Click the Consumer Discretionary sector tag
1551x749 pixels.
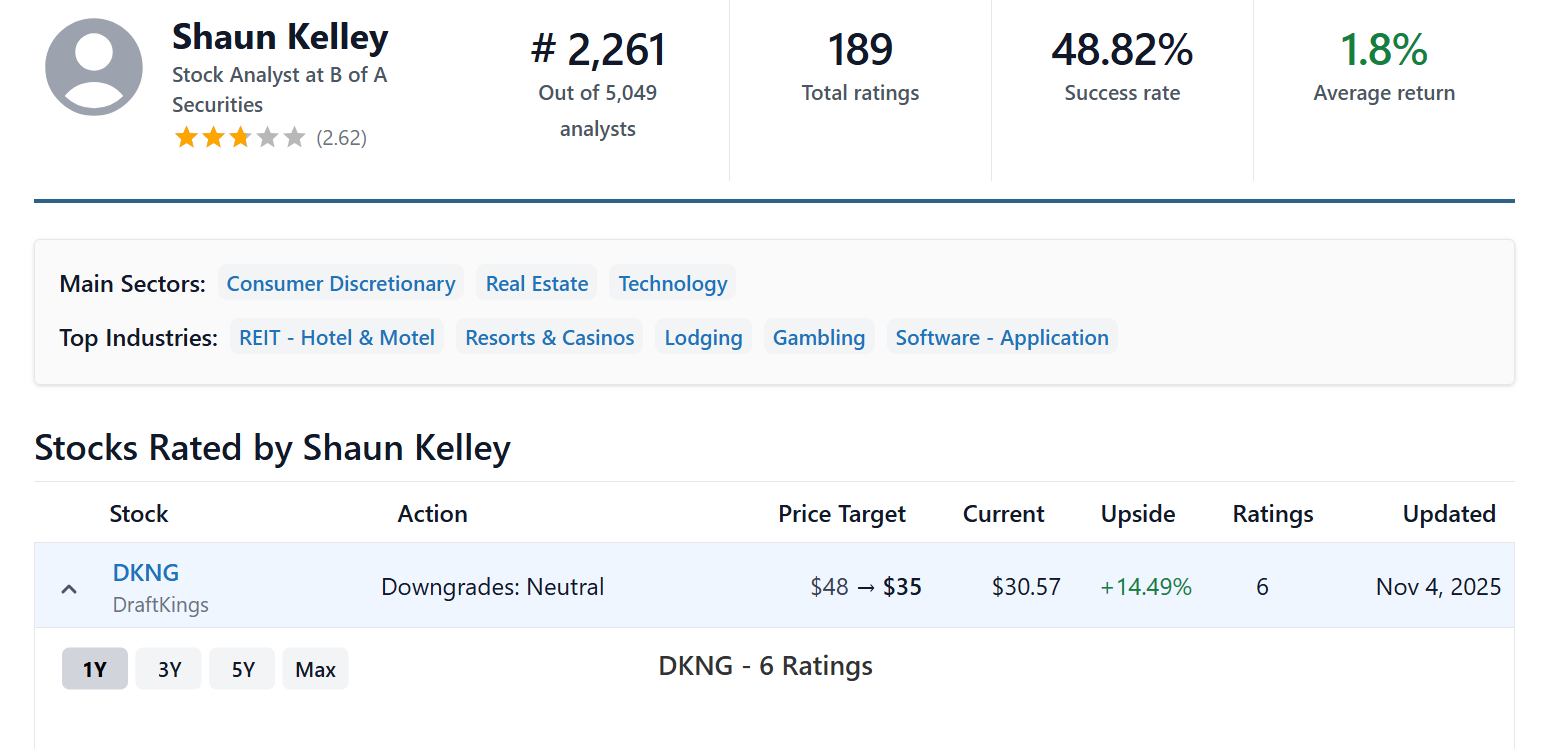[x=340, y=283]
